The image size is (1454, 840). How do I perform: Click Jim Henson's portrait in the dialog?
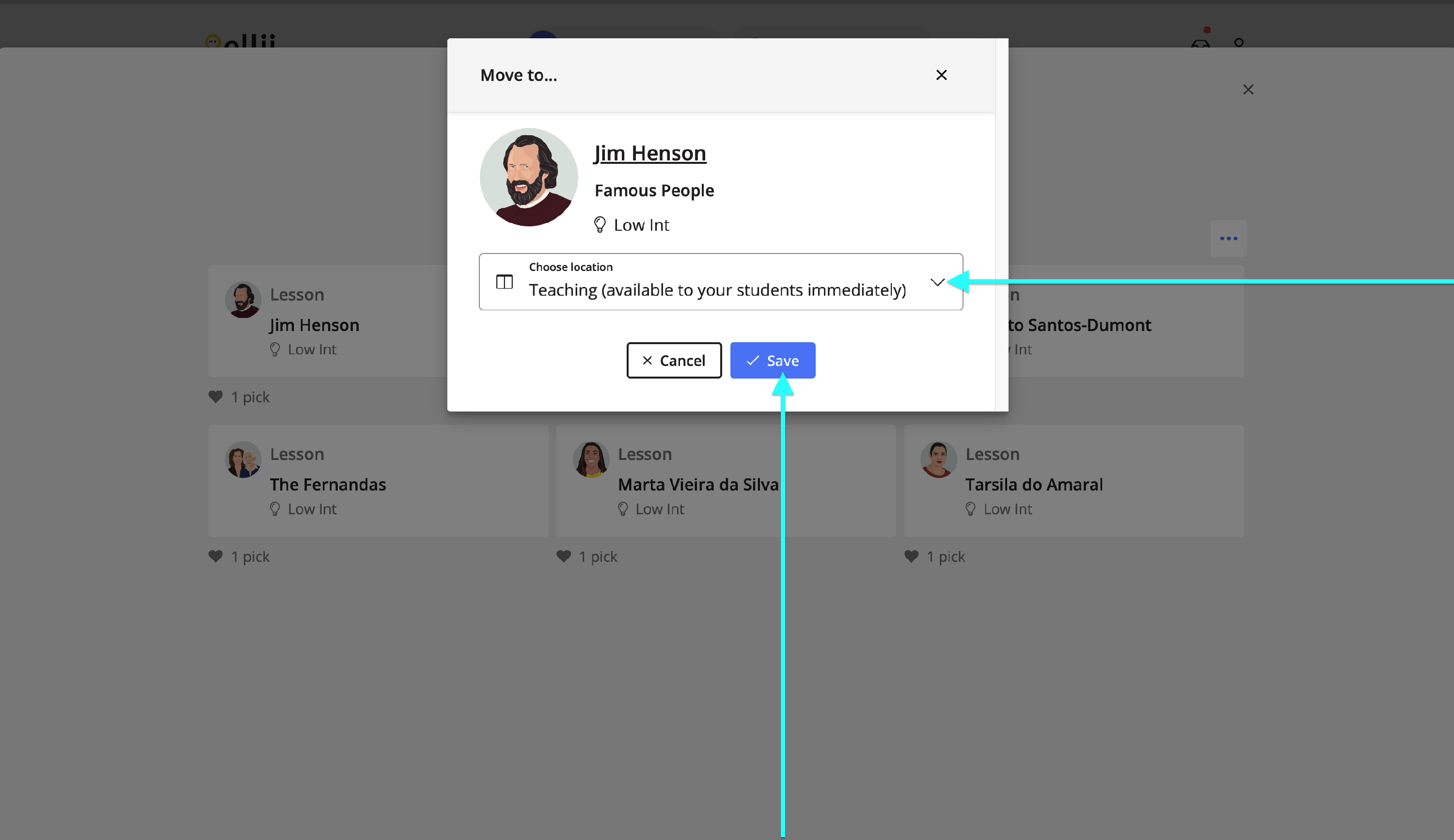point(528,177)
